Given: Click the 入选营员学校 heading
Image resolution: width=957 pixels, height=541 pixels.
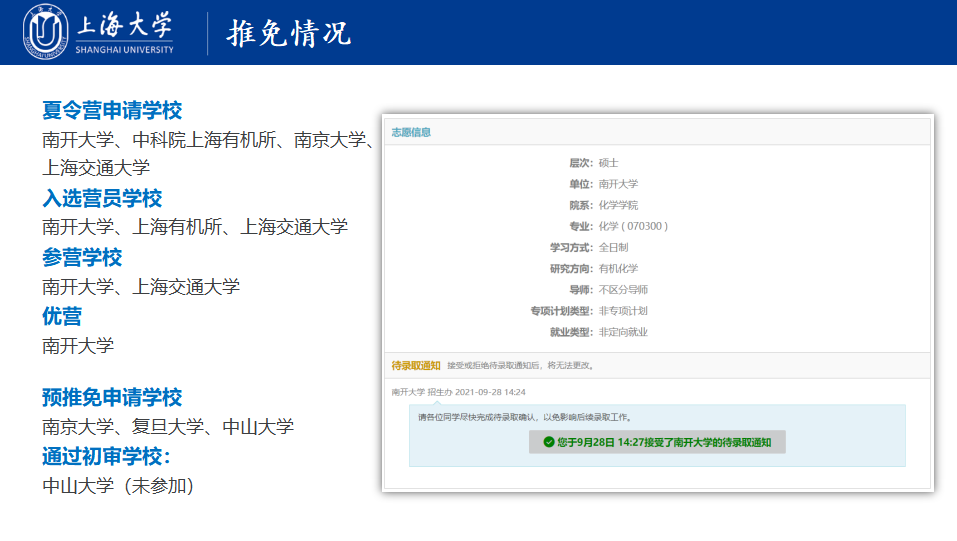Looking at the screenshot, I should coord(102,198).
